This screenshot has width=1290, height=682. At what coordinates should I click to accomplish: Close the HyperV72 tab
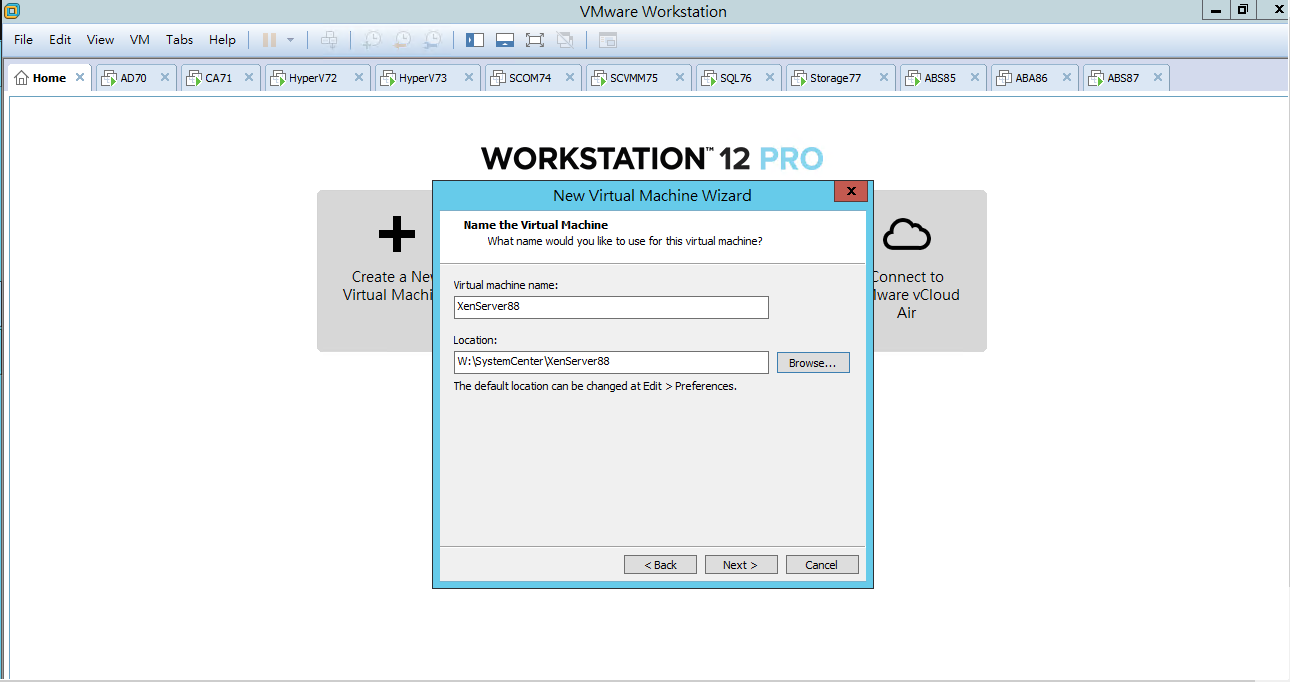(x=360, y=77)
